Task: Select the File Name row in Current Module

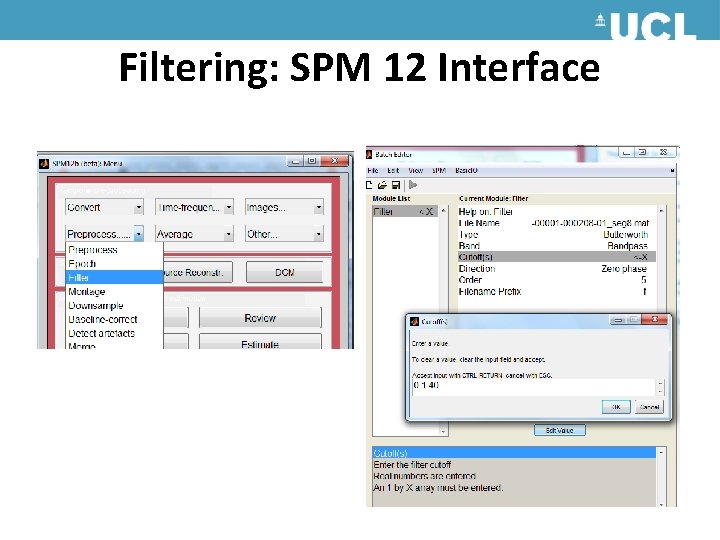Action: pos(557,223)
